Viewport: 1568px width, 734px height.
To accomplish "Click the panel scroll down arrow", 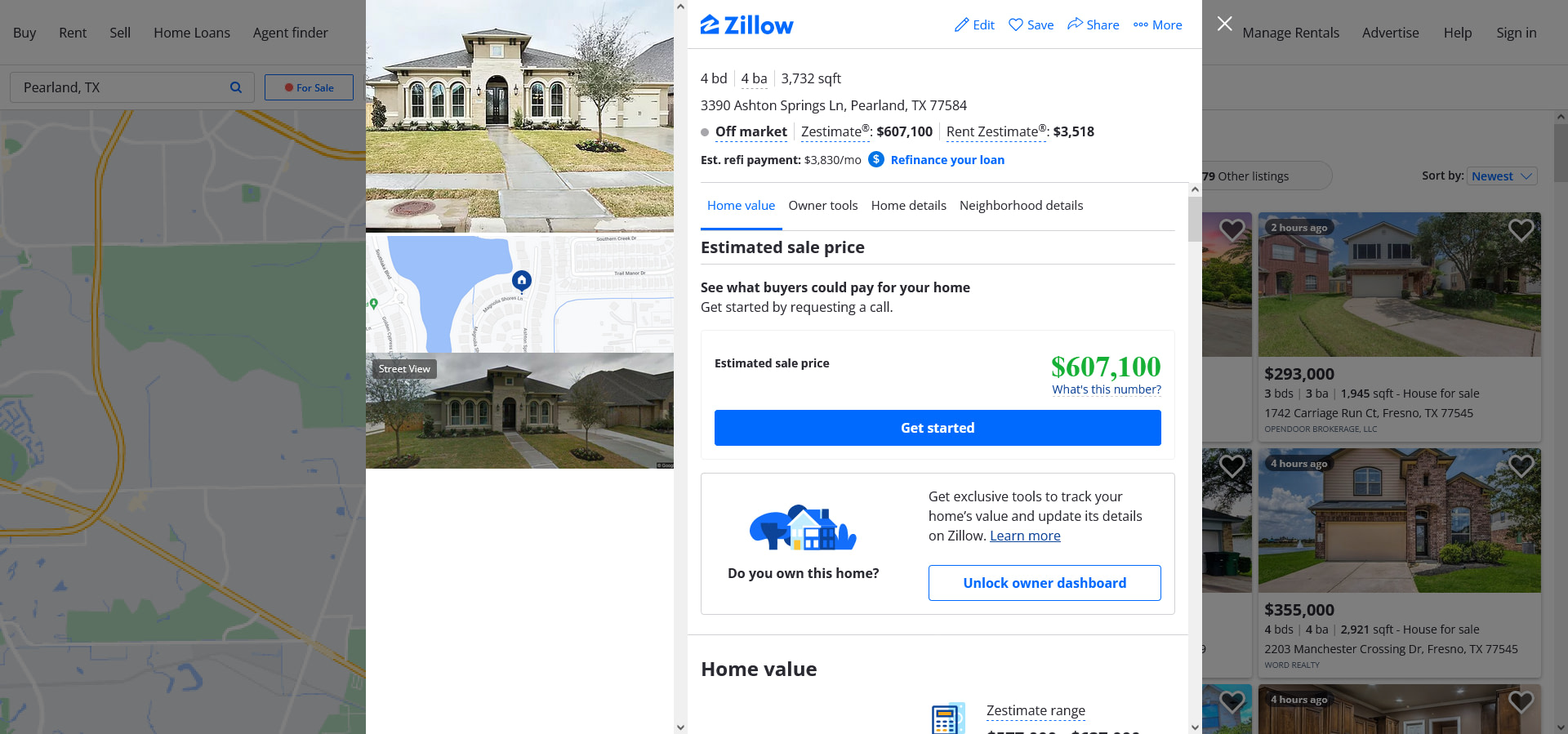I will (x=1195, y=727).
